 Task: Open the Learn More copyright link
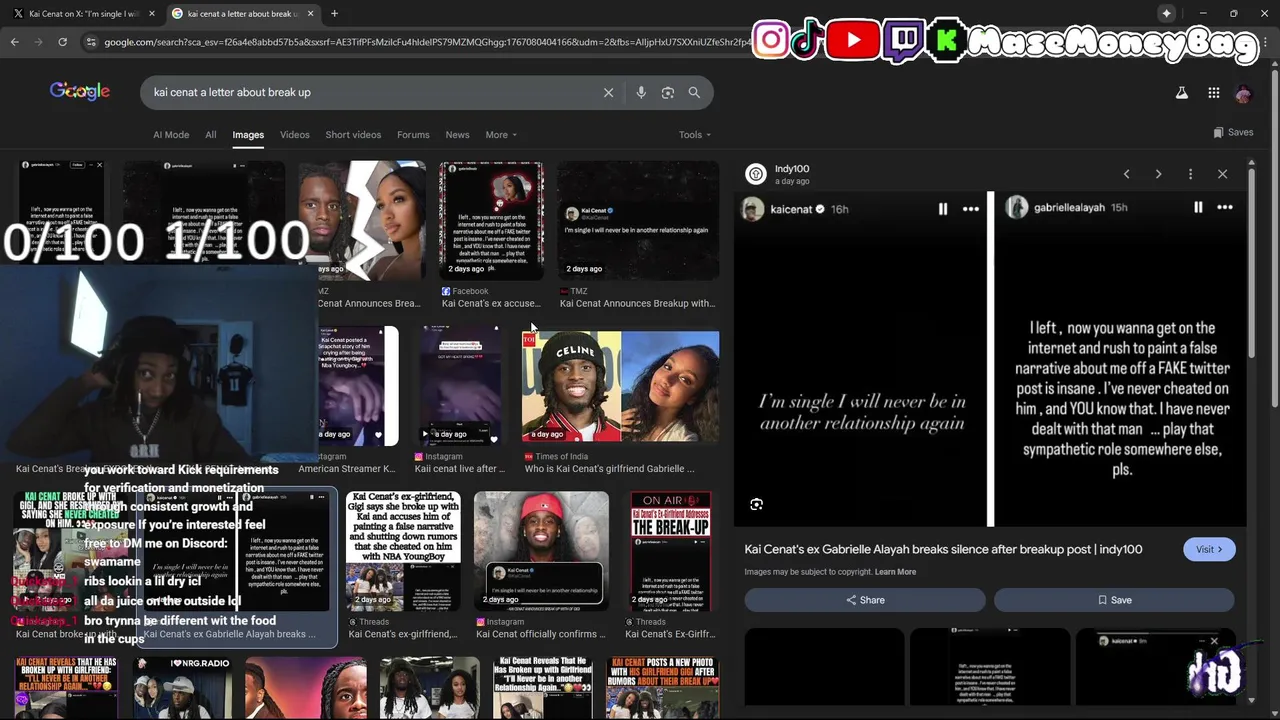(x=895, y=572)
